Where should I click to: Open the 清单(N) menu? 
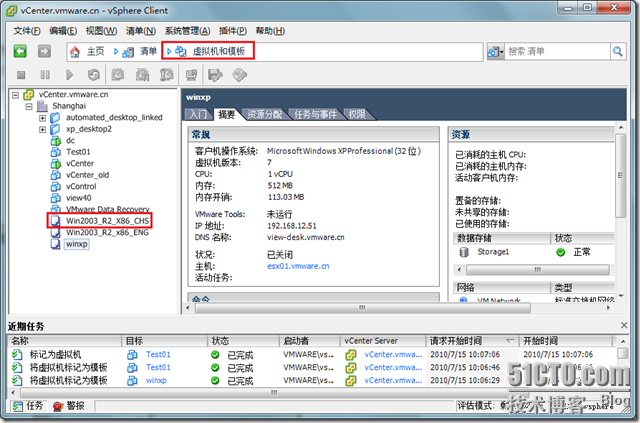140,31
